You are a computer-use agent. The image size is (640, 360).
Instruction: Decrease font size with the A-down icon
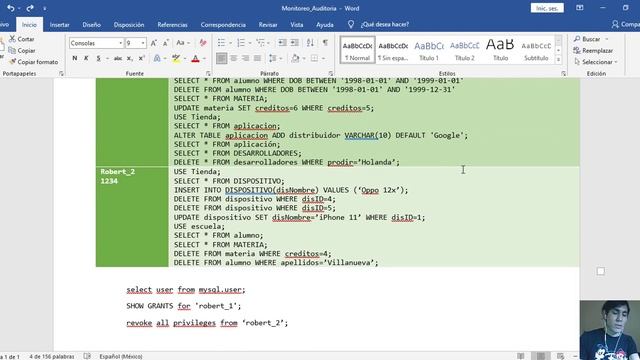click(166, 43)
